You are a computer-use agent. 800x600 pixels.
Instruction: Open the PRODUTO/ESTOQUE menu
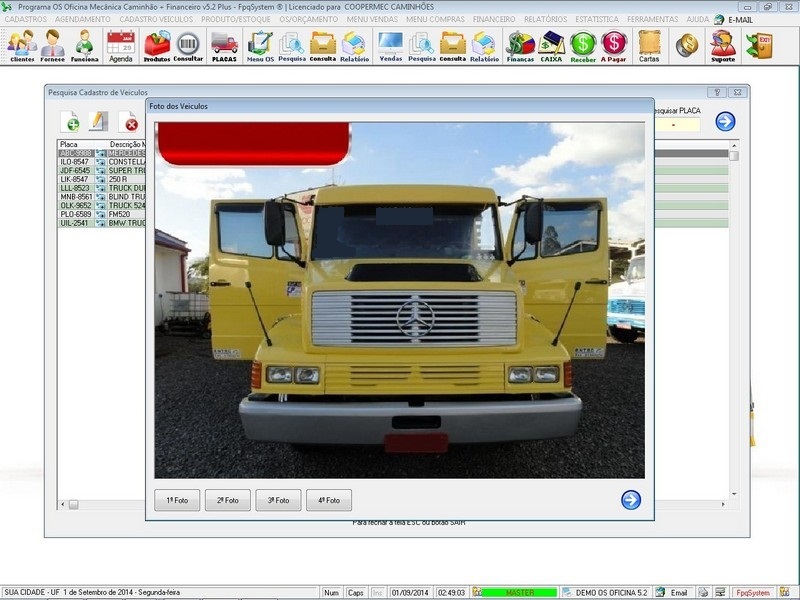tap(236, 19)
